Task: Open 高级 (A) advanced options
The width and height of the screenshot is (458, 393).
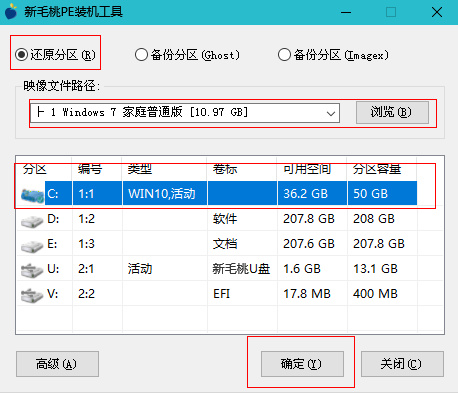Action: (57, 364)
